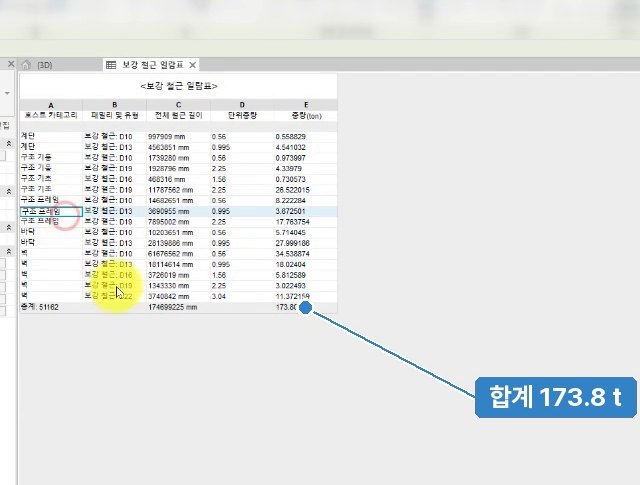Click the length cell 997909 mm
The height and width of the screenshot is (485, 640).
(178, 136)
